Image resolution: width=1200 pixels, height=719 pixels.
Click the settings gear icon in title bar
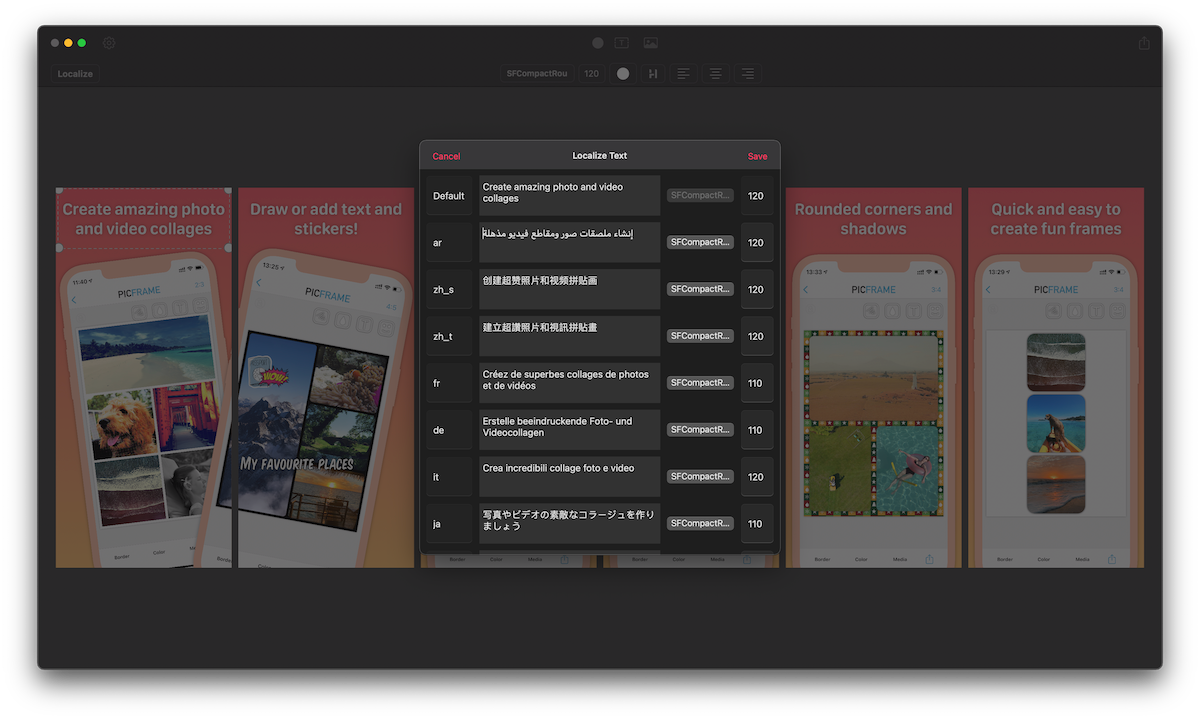pyautogui.click(x=109, y=43)
